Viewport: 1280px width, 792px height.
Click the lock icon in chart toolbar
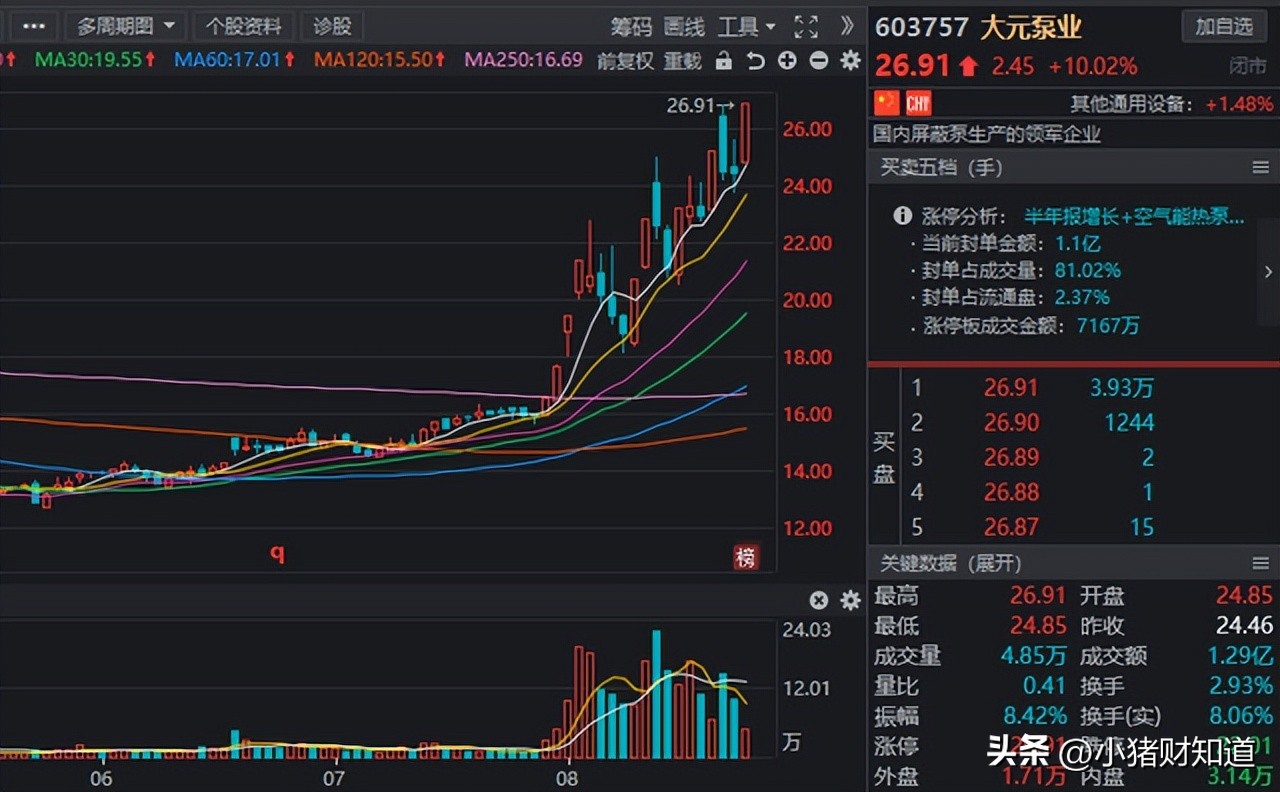click(x=723, y=61)
